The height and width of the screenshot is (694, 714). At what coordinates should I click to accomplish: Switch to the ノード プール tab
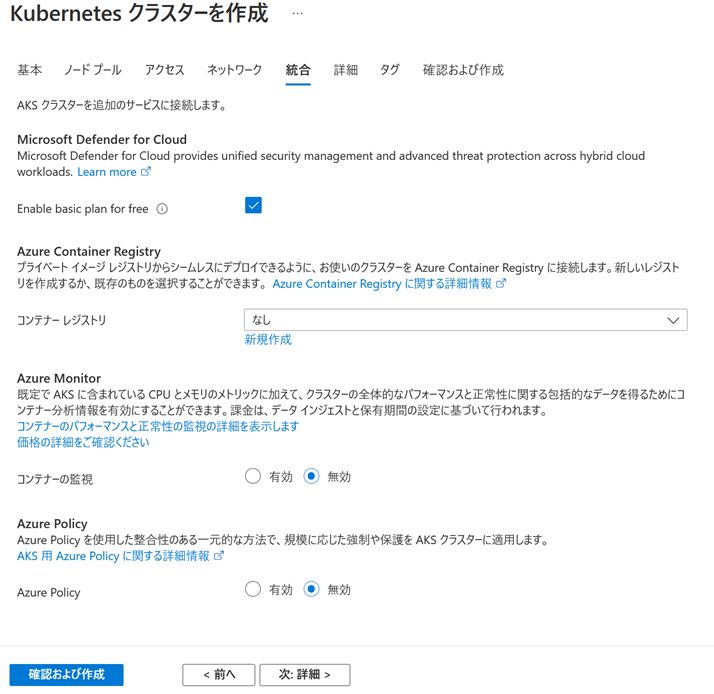pos(93,70)
